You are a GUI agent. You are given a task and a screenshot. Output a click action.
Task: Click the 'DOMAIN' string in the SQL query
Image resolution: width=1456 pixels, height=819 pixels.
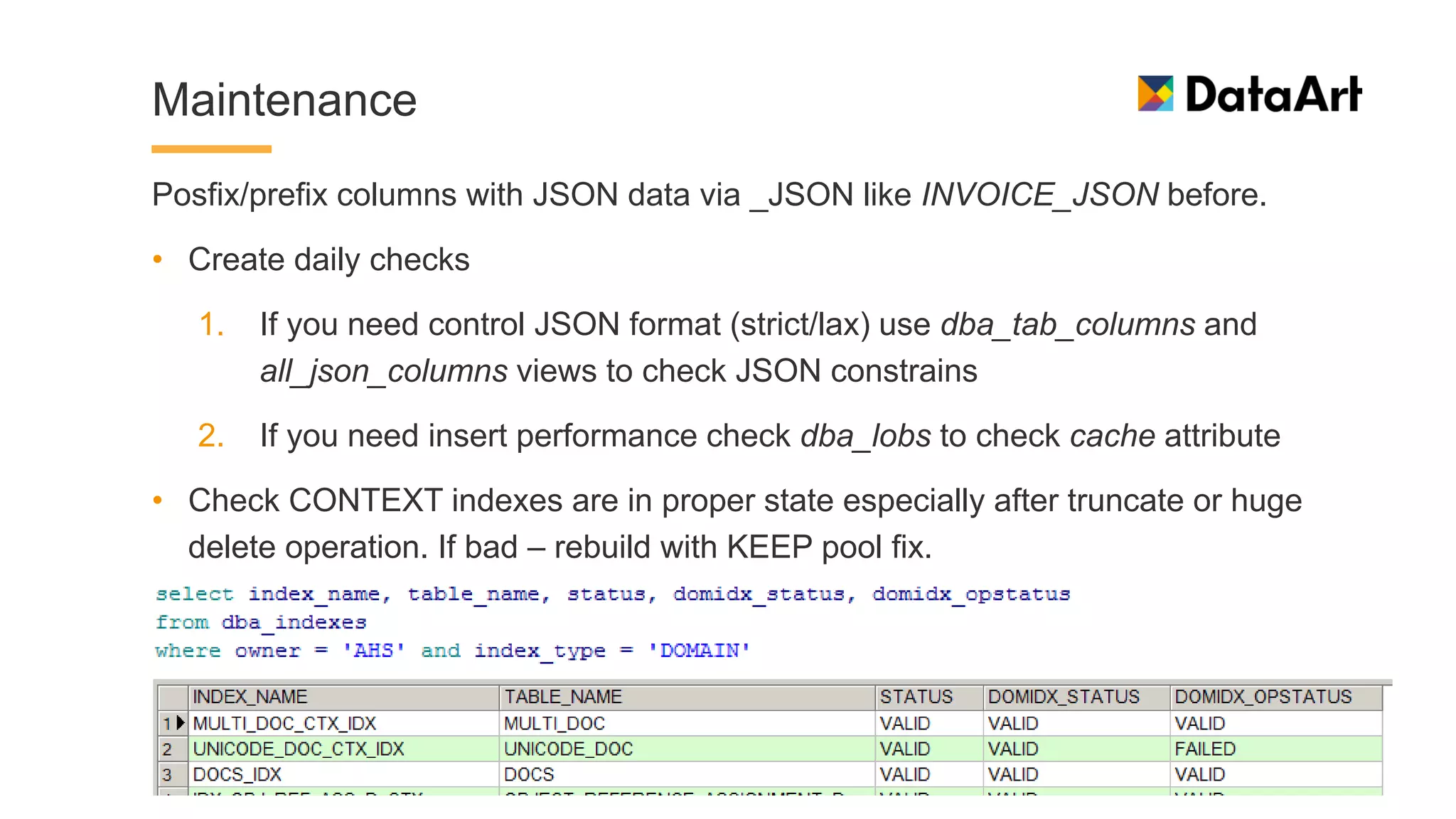[x=699, y=651]
